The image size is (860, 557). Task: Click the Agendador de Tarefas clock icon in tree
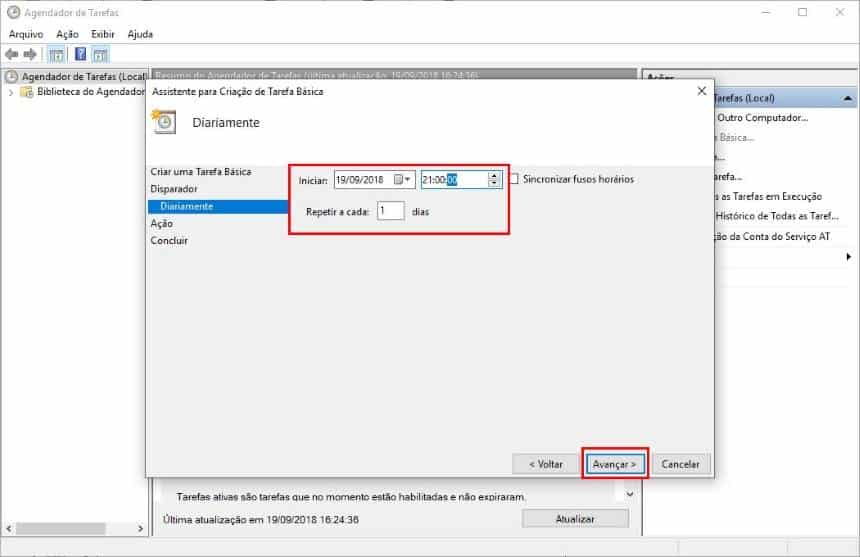[12, 77]
